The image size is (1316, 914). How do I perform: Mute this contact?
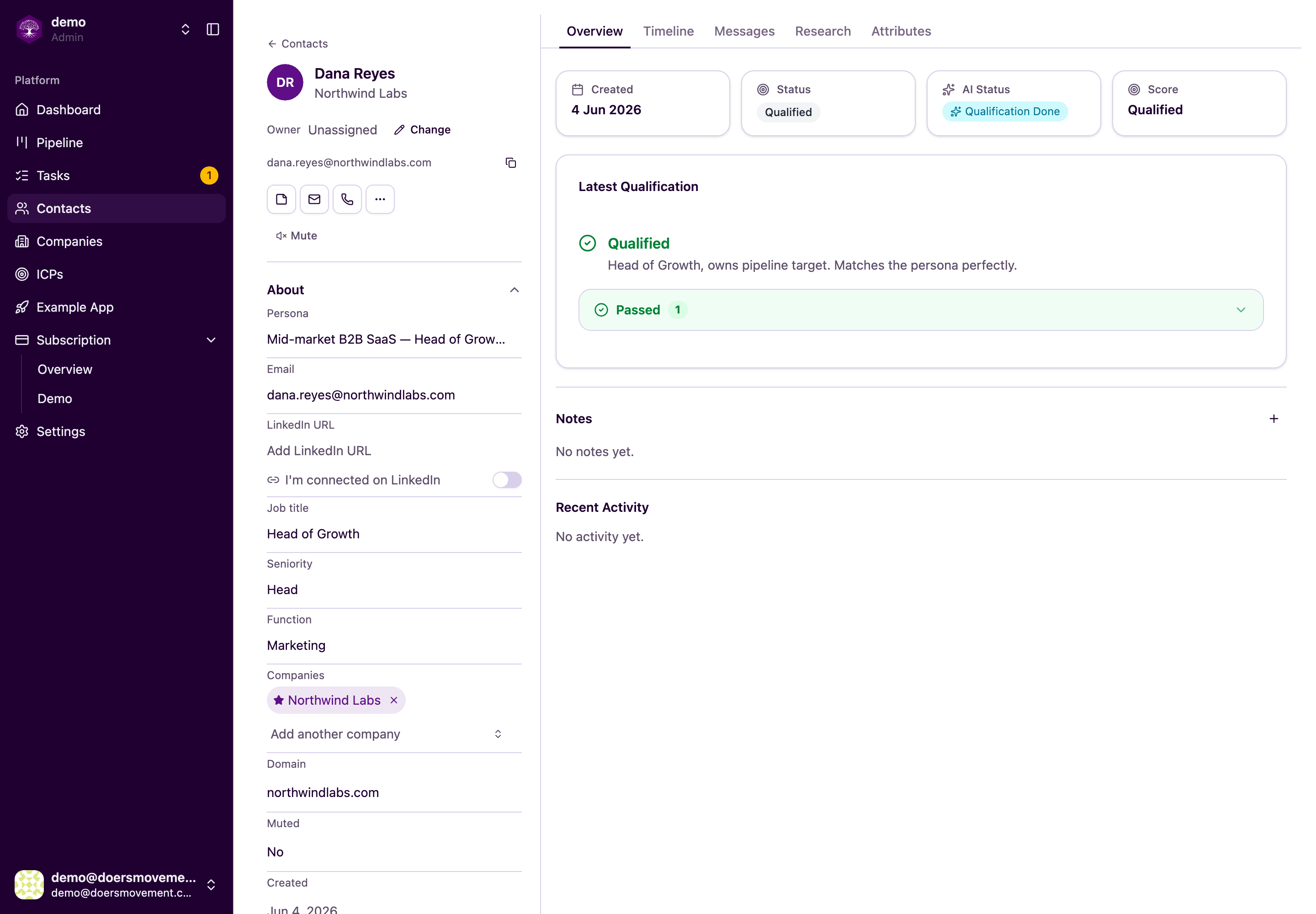coord(296,235)
